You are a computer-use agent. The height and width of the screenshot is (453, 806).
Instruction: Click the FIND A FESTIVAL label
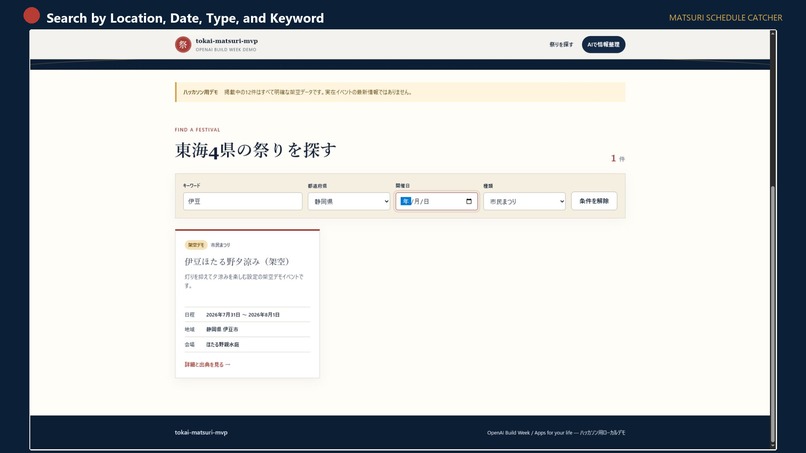tap(197, 130)
